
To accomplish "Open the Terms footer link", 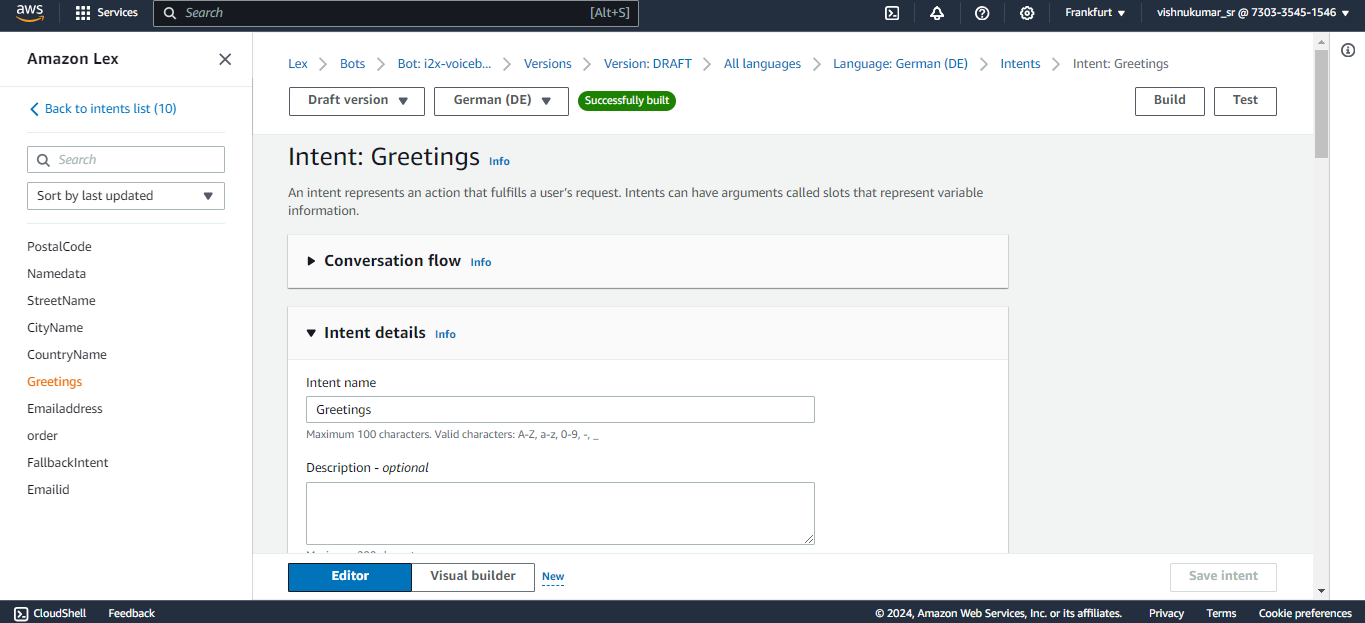I will coord(1221,613).
